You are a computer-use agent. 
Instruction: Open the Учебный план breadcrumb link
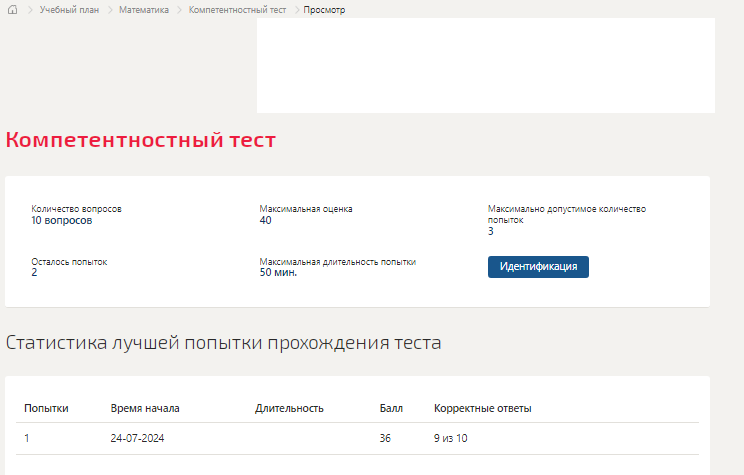pyautogui.click(x=69, y=10)
